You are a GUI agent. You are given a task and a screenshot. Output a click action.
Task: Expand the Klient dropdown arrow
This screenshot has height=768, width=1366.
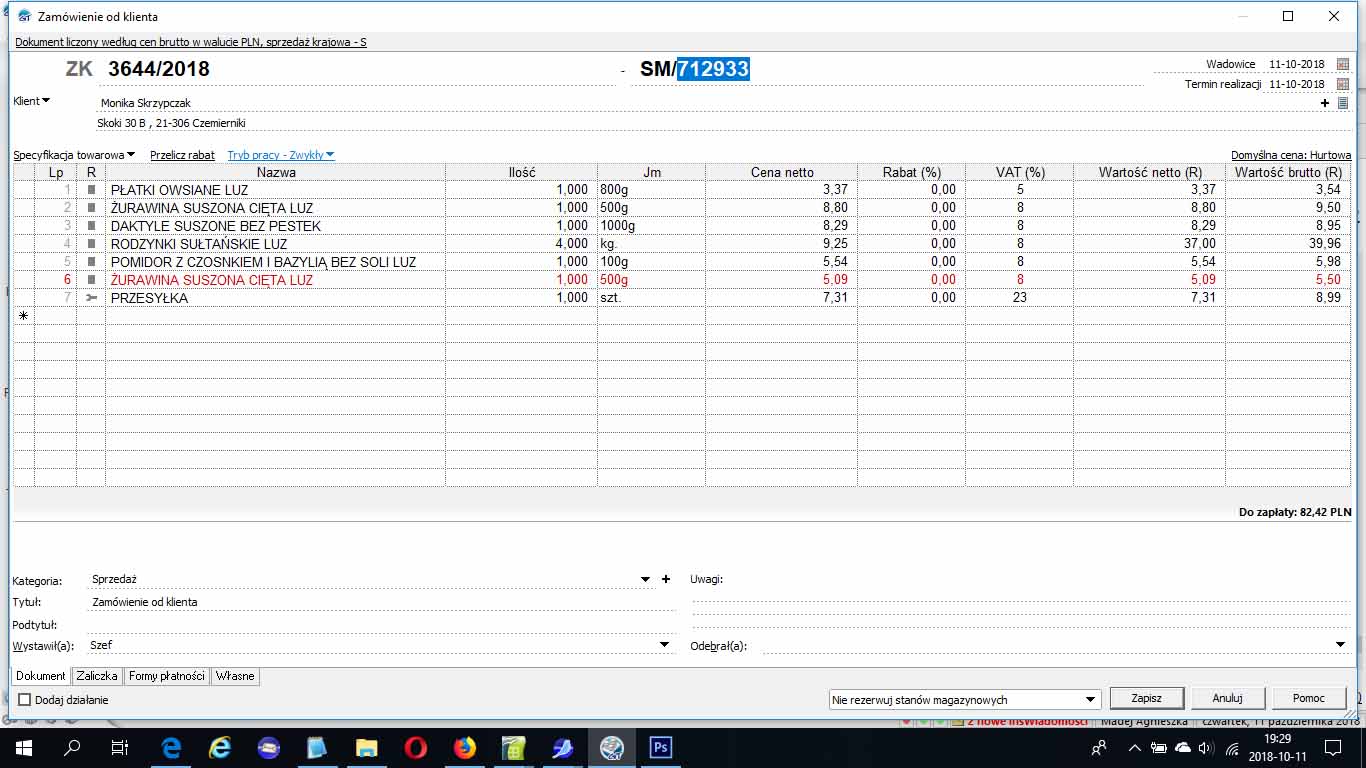click(46, 101)
